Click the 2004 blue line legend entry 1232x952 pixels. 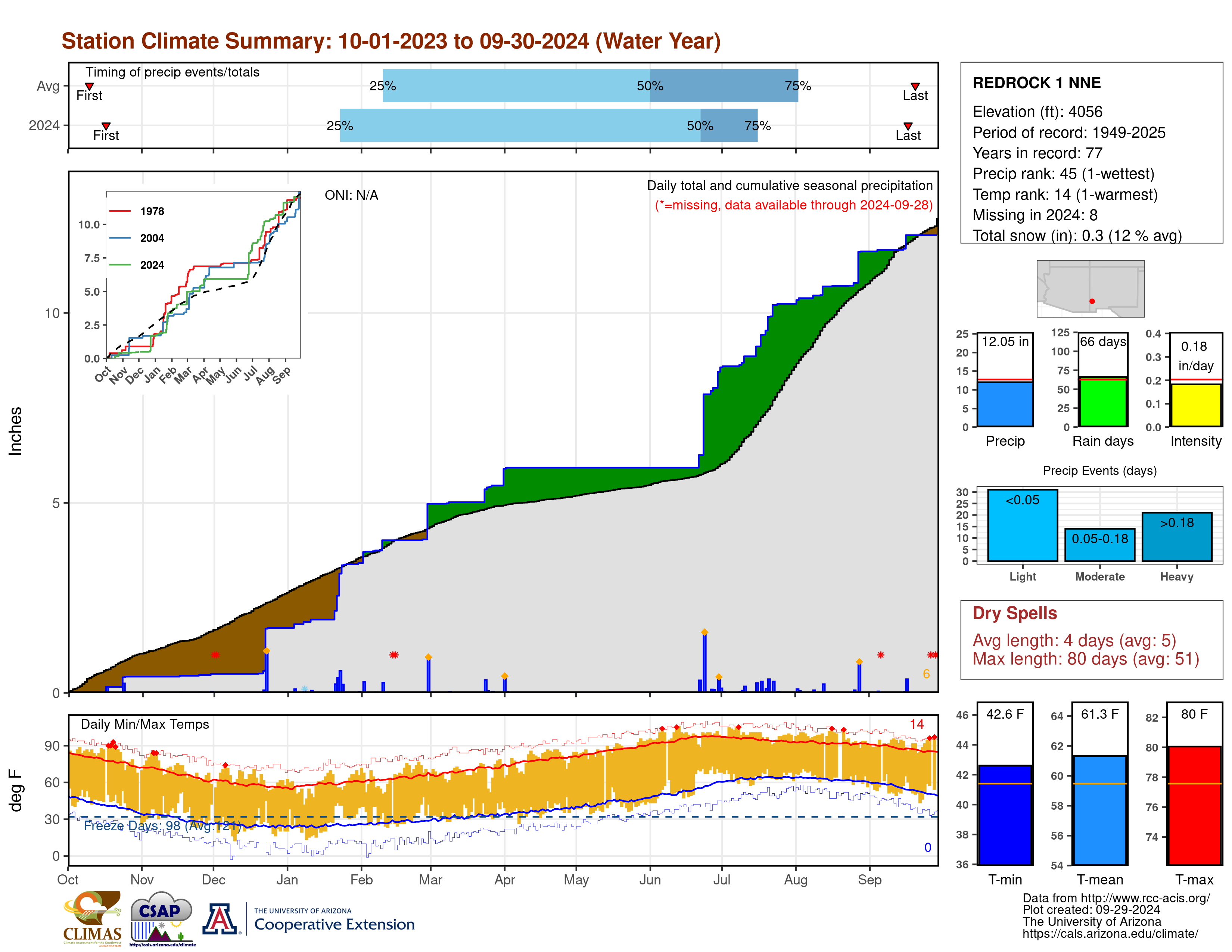[137, 238]
